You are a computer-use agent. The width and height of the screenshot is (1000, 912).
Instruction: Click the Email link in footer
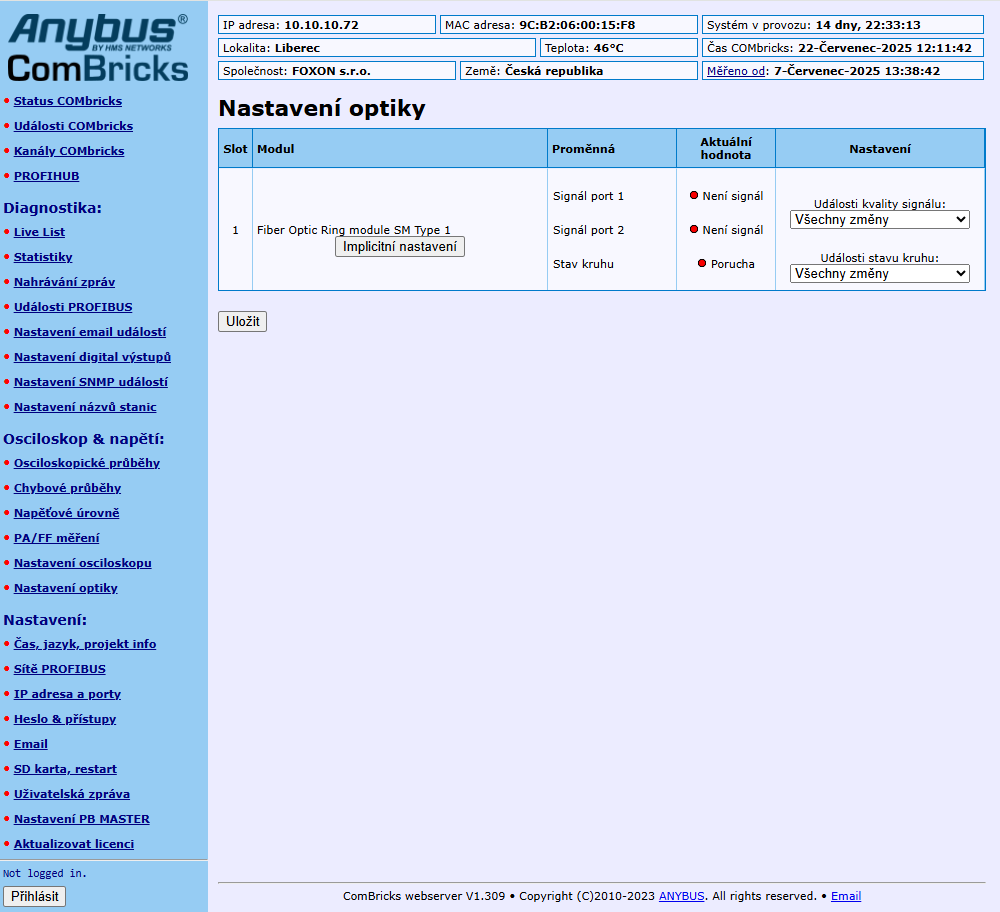tap(846, 896)
